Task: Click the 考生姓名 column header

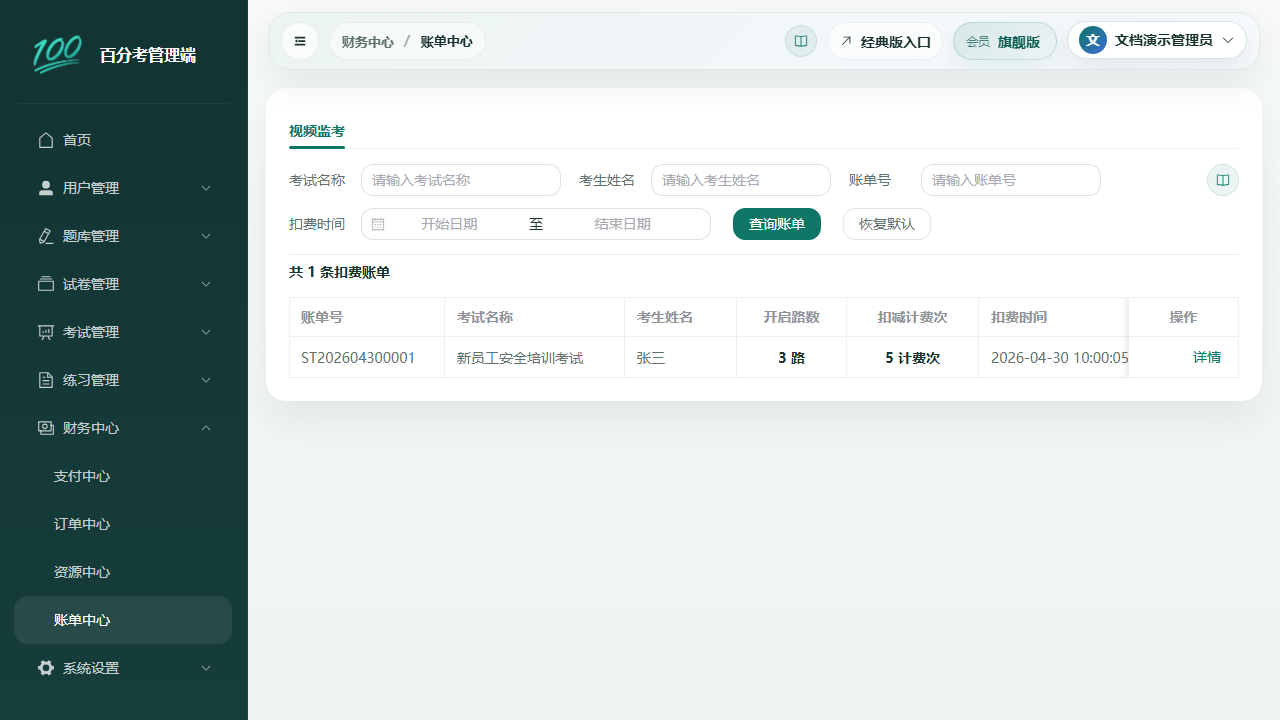Action: click(681, 317)
